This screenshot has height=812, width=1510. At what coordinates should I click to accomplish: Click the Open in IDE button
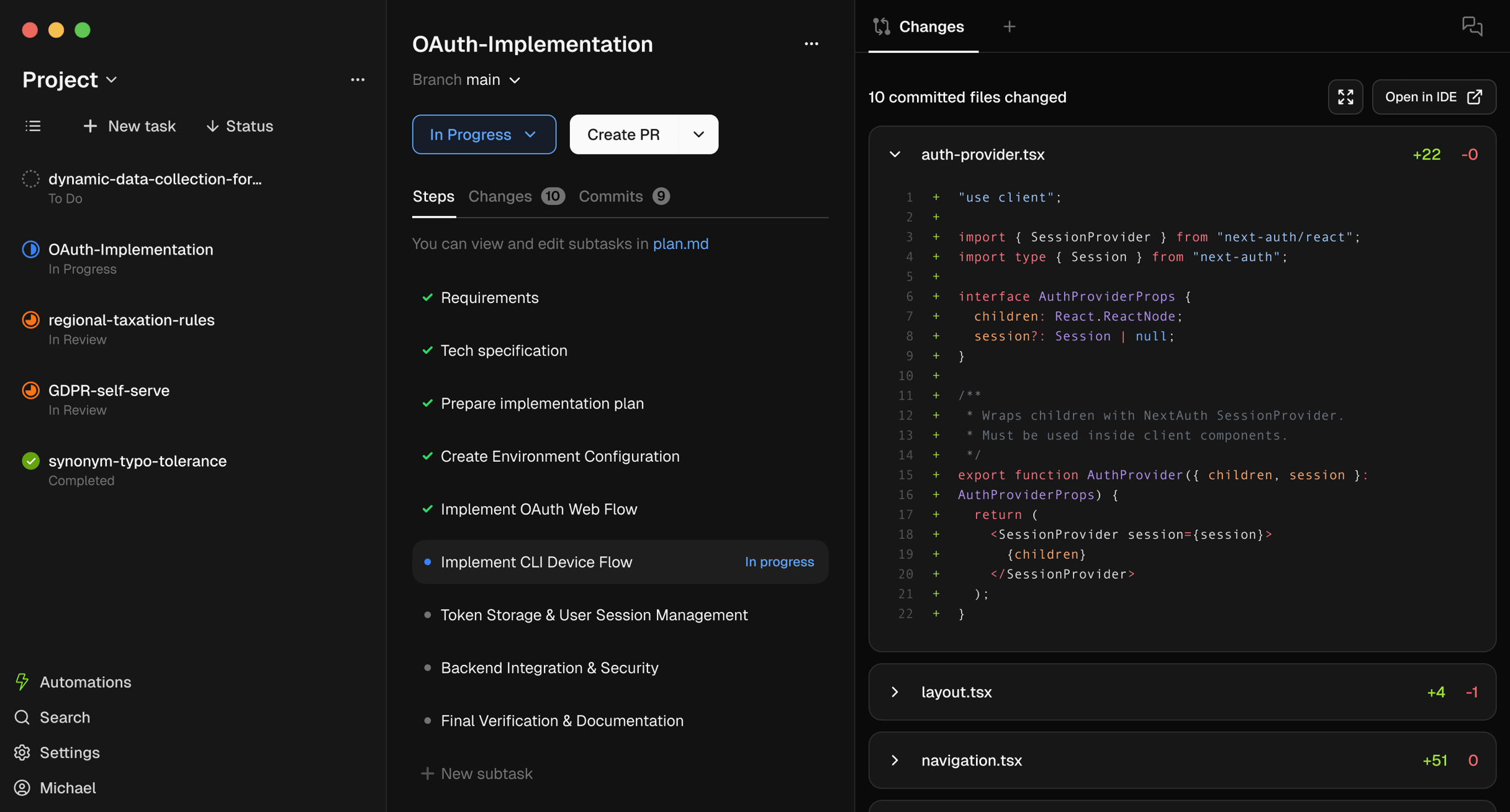(1433, 97)
